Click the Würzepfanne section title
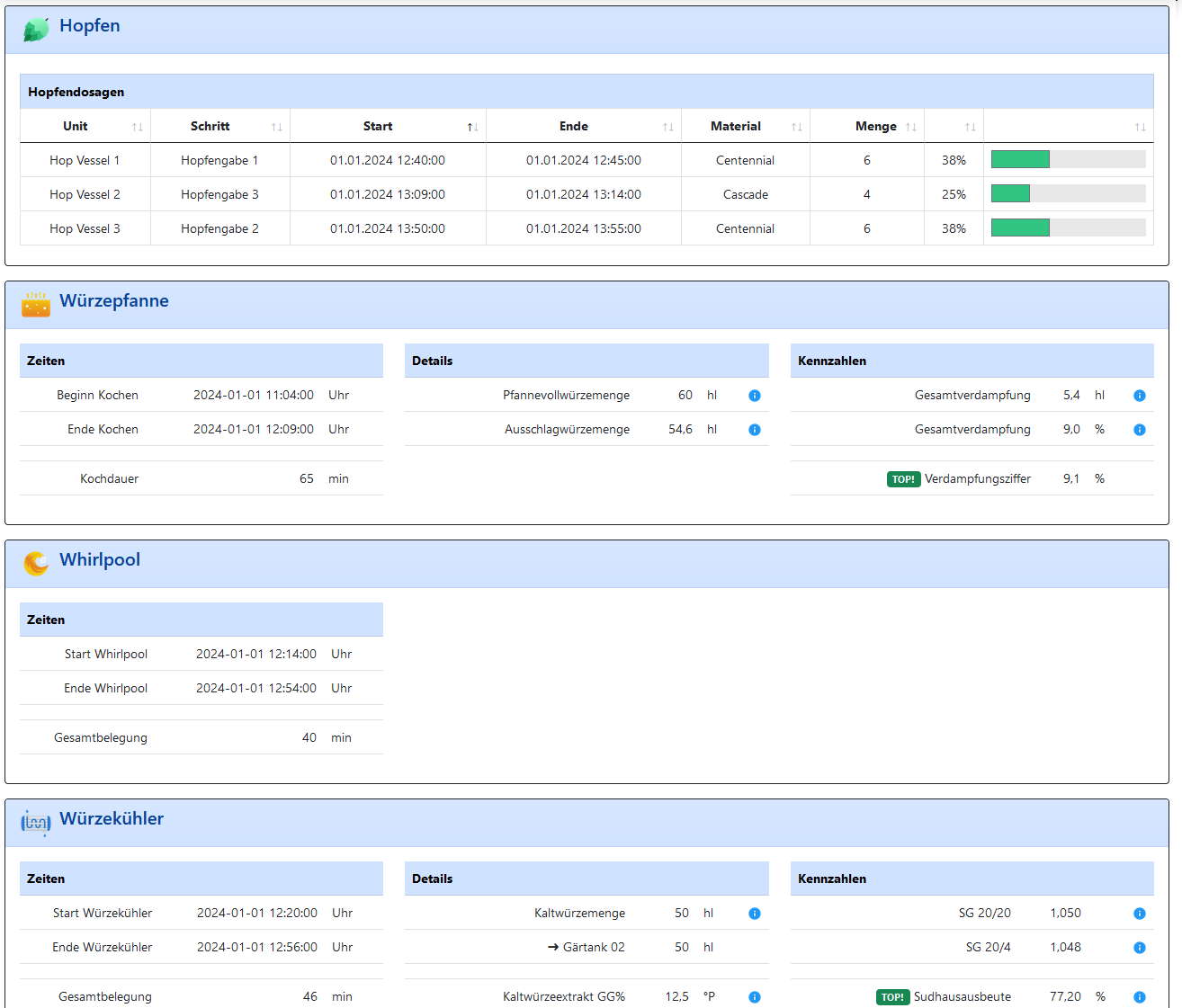The width and height of the screenshot is (1182, 1008). [114, 301]
